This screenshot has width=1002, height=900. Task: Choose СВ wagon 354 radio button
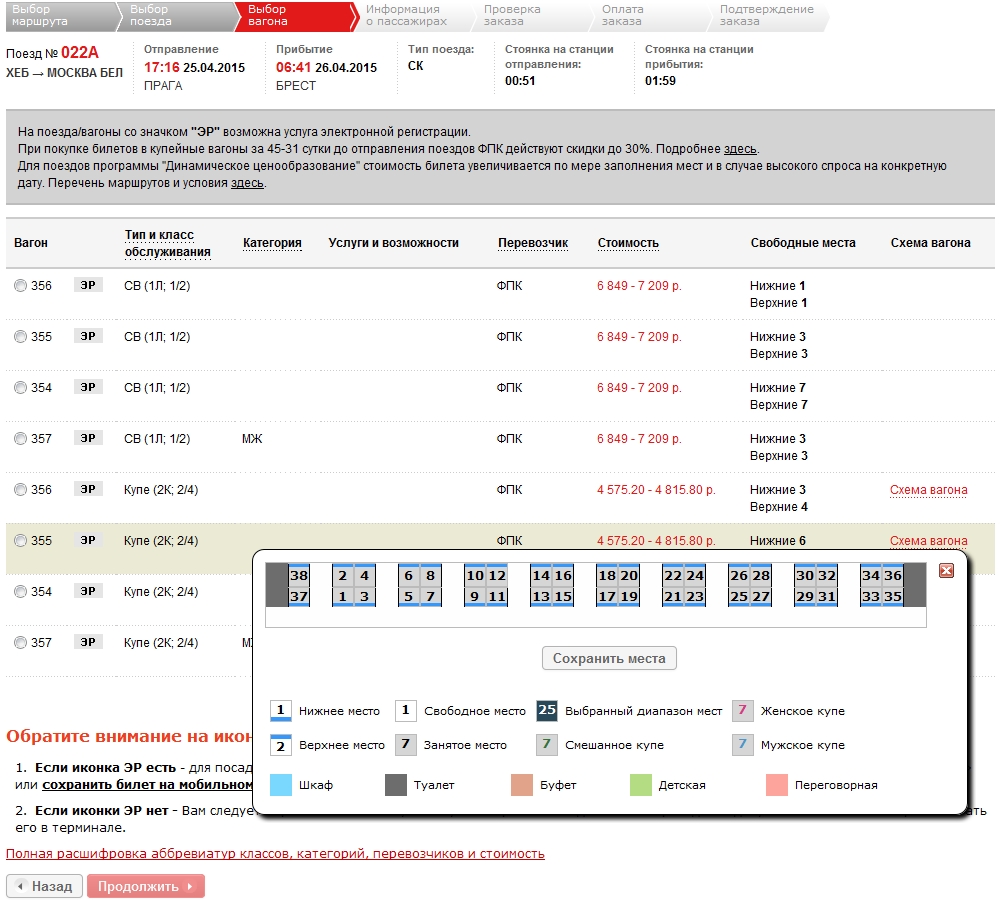click(x=20, y=388)
